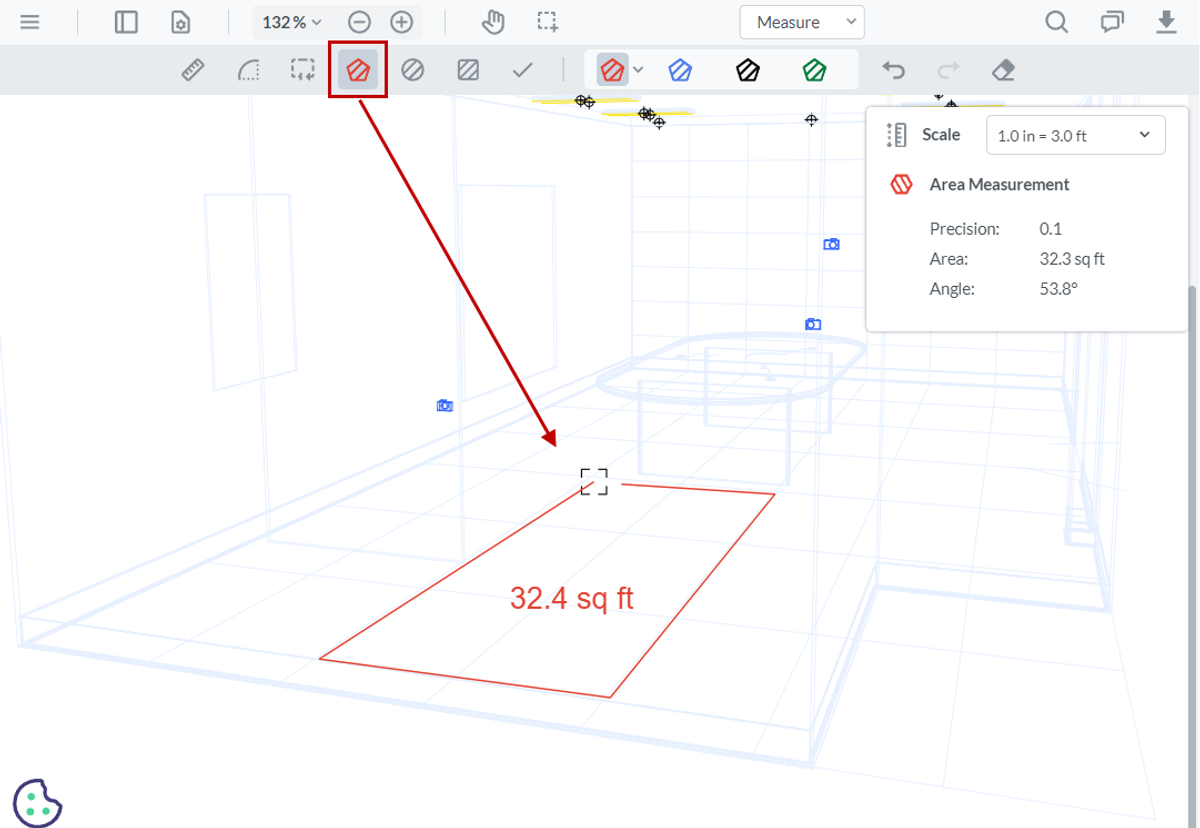Viewport: 1200px width, 828px height.
Task: Click the undo icon
Action: click(x=893, y=70)
